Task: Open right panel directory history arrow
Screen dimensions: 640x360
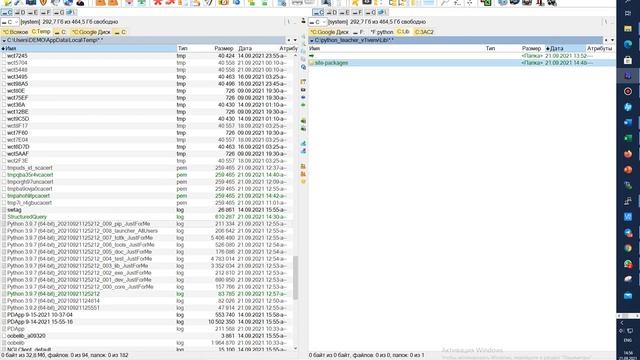Action: pos(612,40)
